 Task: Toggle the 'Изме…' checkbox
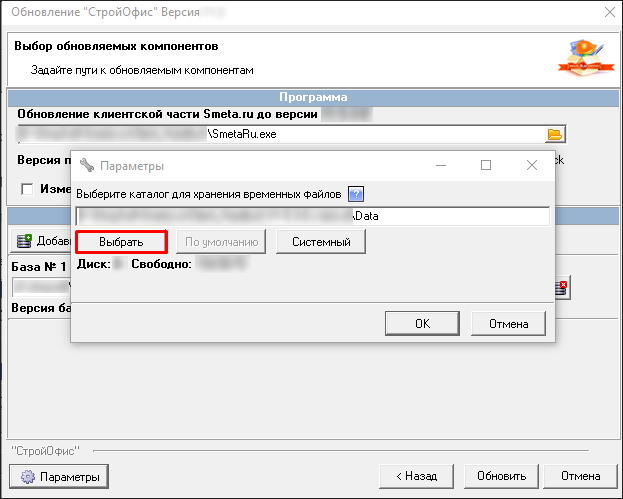(x=27, y=189)
